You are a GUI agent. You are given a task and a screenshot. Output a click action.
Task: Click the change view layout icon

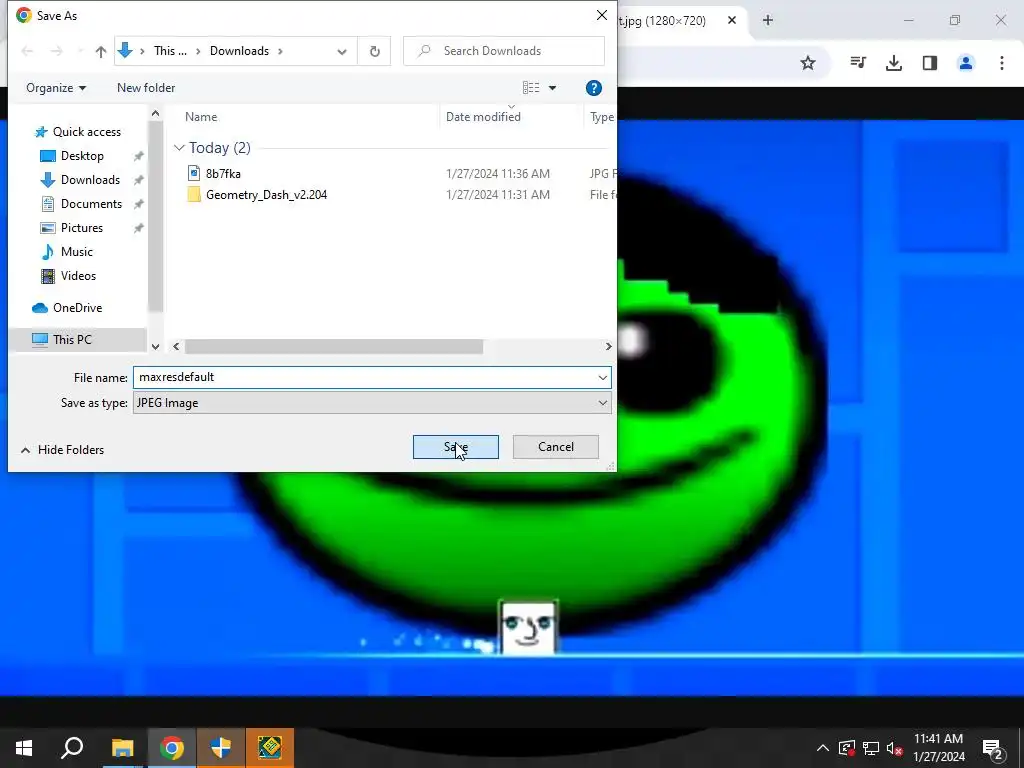(x=531, y=88)
